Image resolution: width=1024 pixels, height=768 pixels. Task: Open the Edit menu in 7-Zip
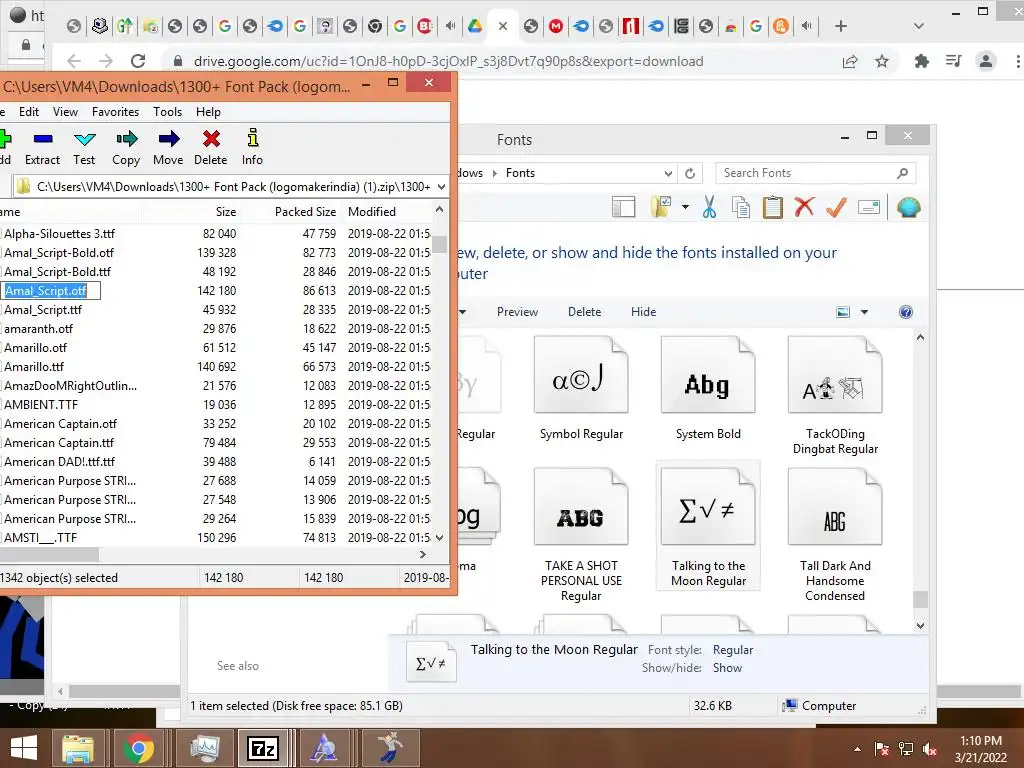[29, 112]
